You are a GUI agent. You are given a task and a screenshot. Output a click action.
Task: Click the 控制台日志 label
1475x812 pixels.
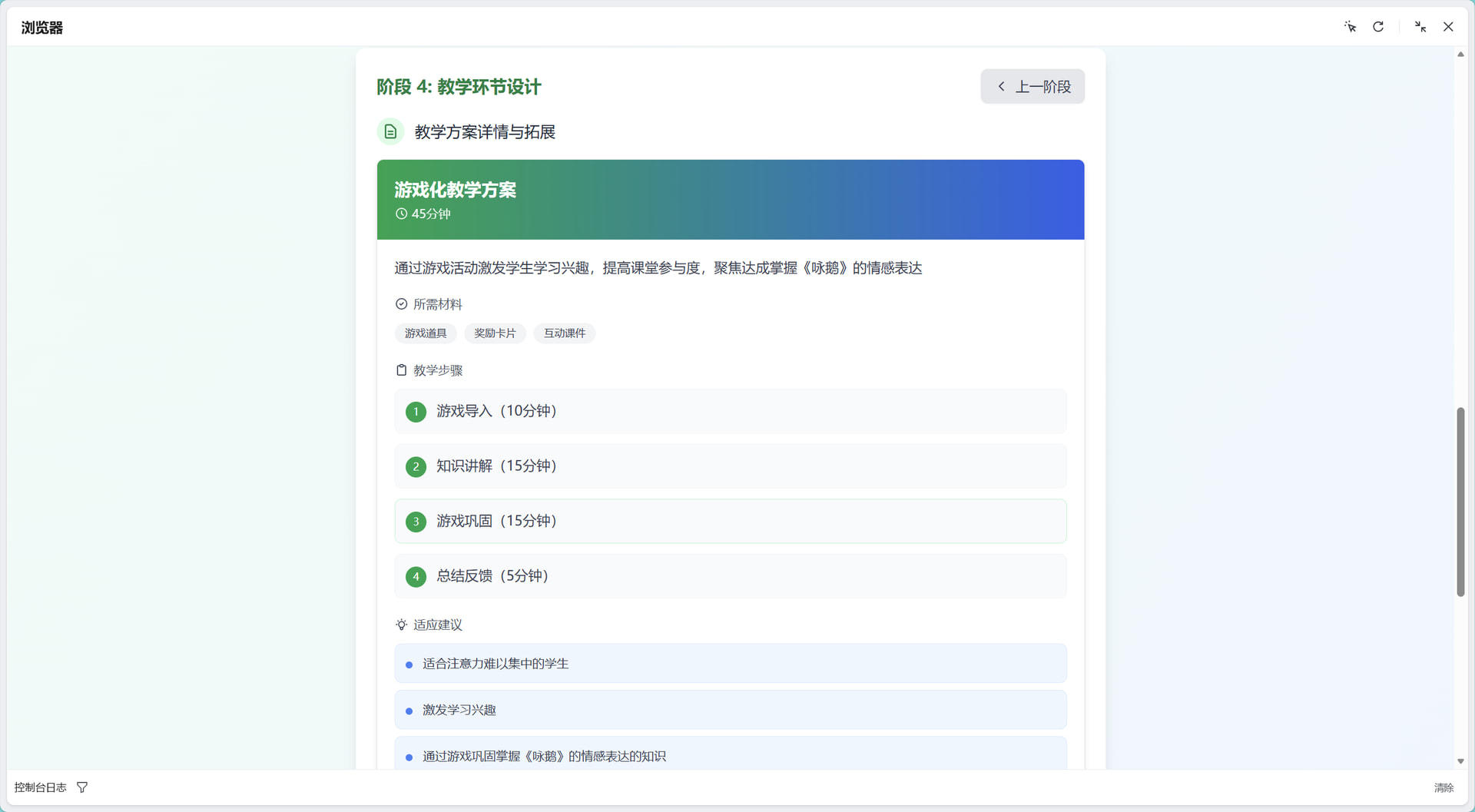tap(41, 787)
